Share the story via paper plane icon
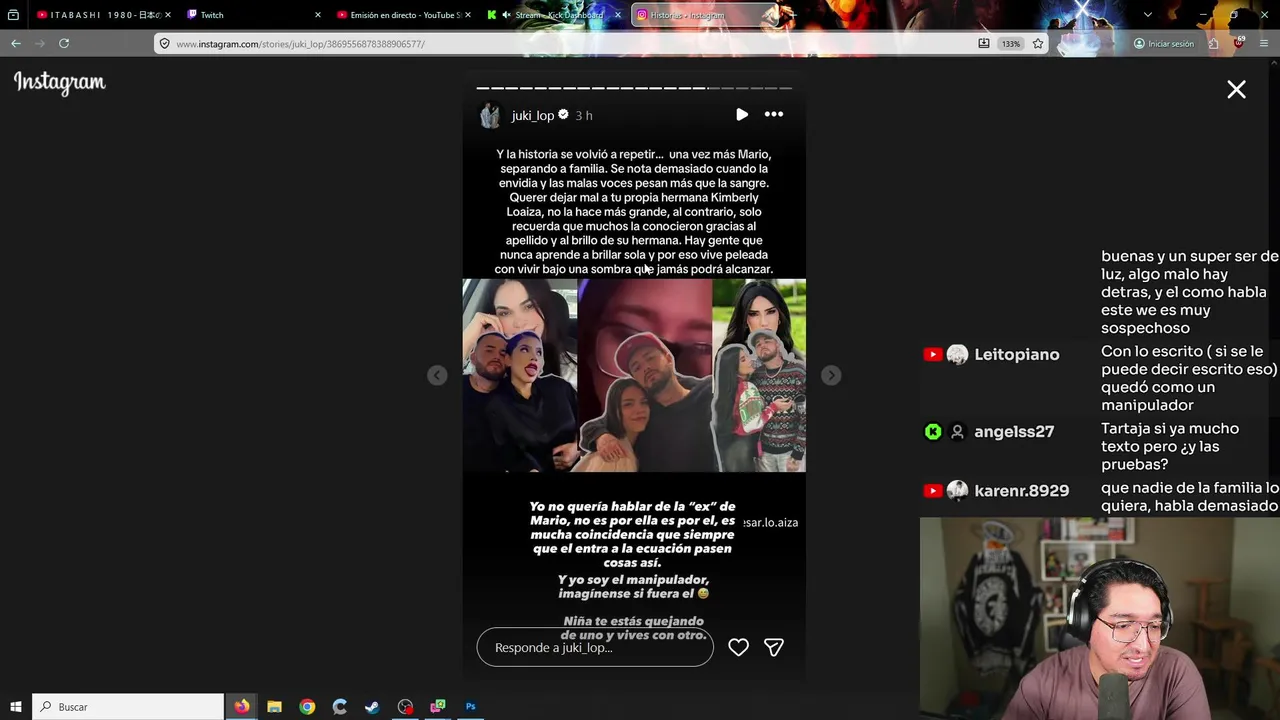 pos(773,647)
